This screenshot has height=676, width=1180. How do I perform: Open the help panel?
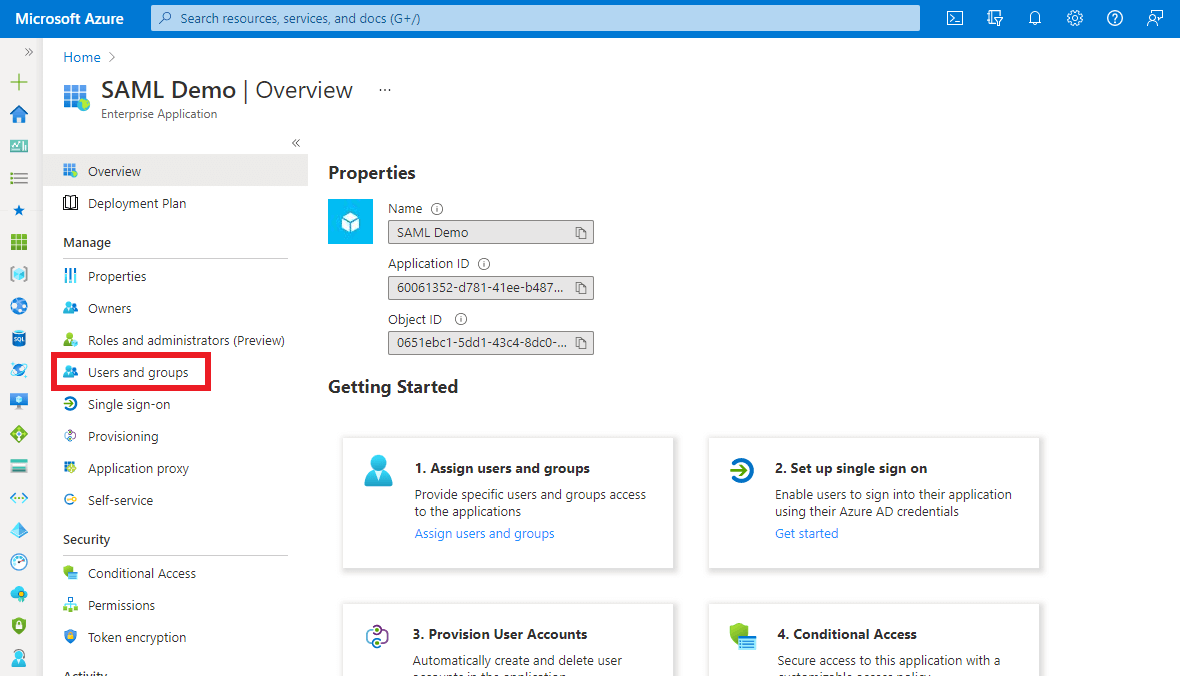click(x=1115, y=17)
